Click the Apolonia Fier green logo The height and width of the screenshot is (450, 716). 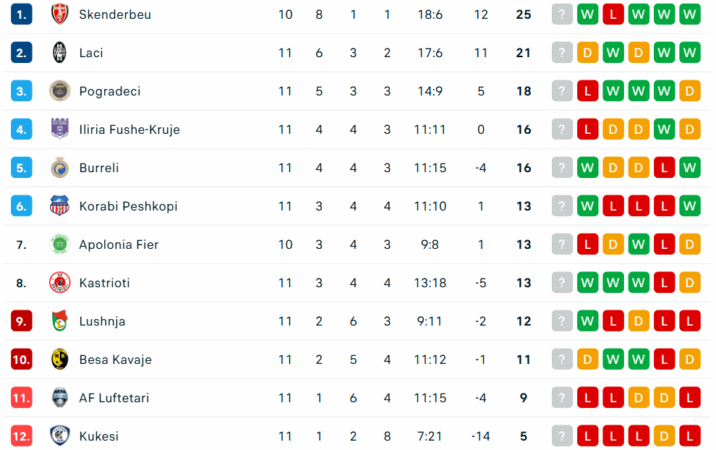click(59, 244)
